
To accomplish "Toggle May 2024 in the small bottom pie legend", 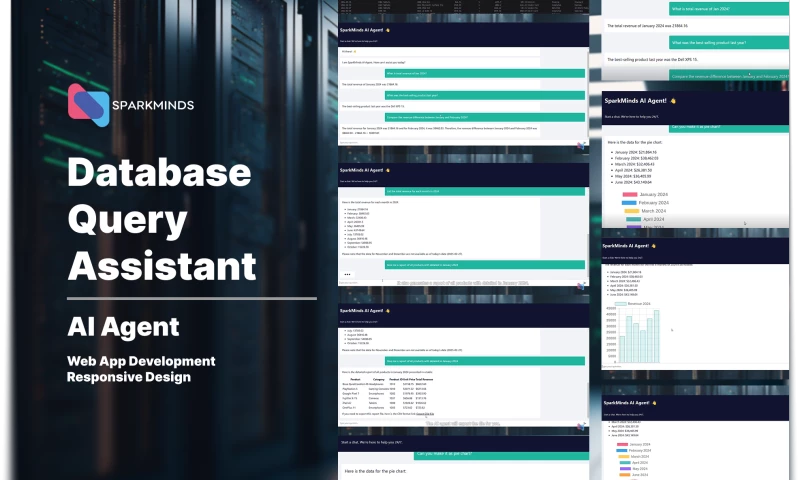I will [x=634, y=469].
